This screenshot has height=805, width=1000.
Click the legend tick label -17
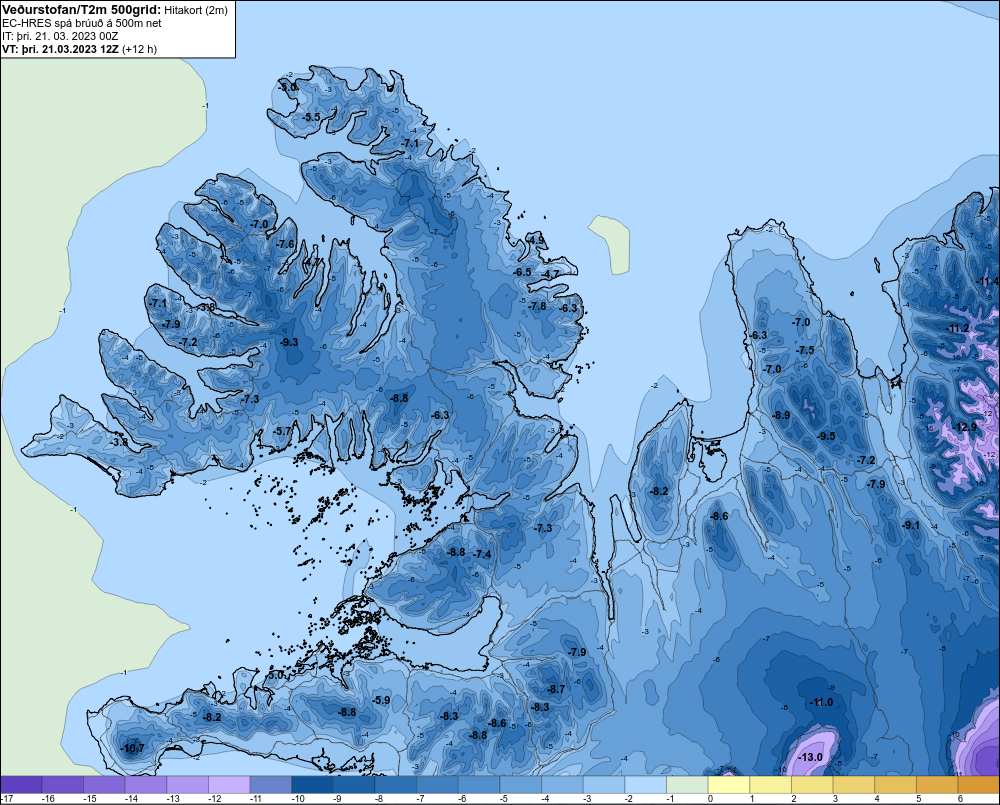[x=6, y=799]
